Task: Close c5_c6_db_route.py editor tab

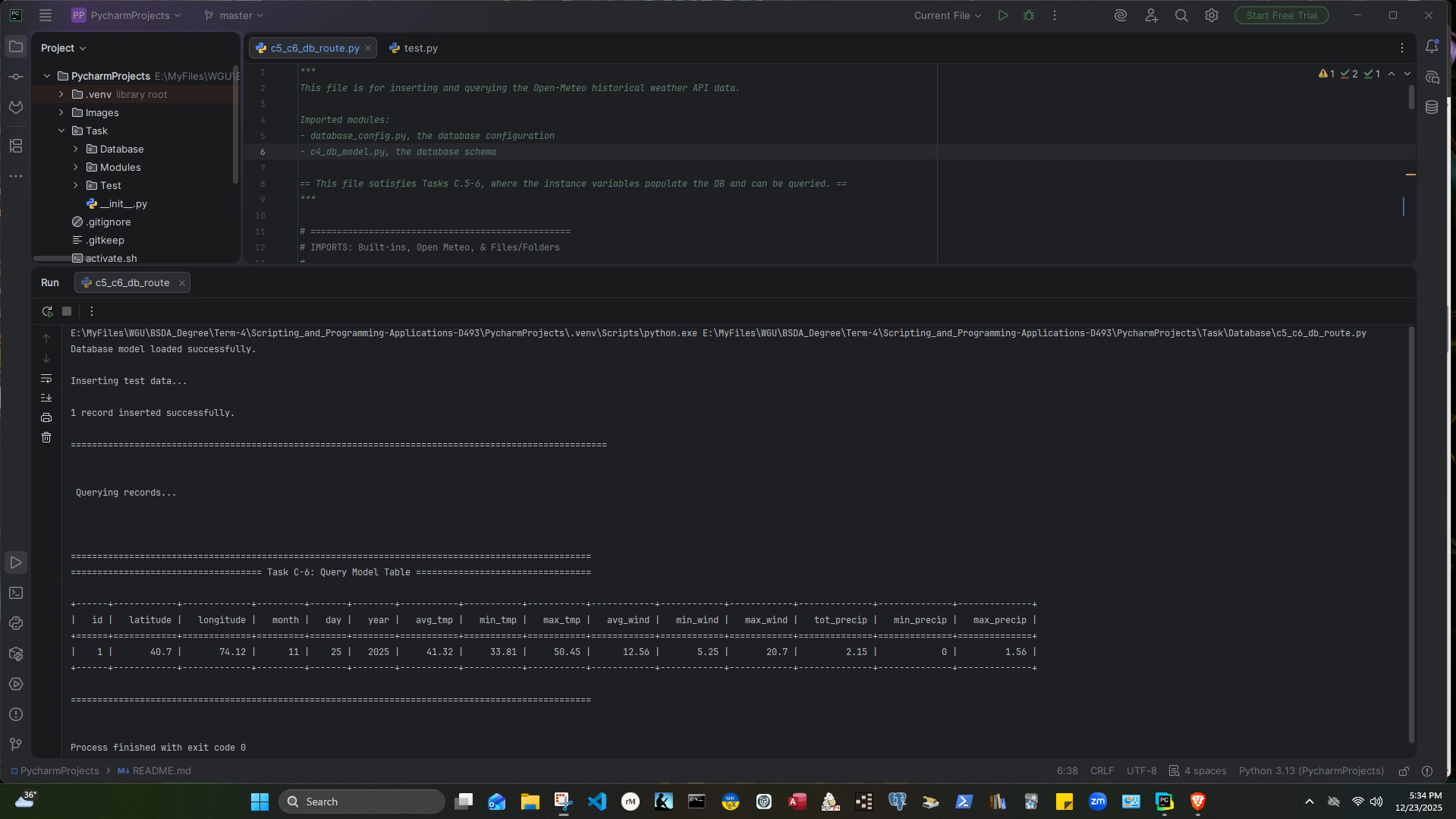Action: coord(368,48)
